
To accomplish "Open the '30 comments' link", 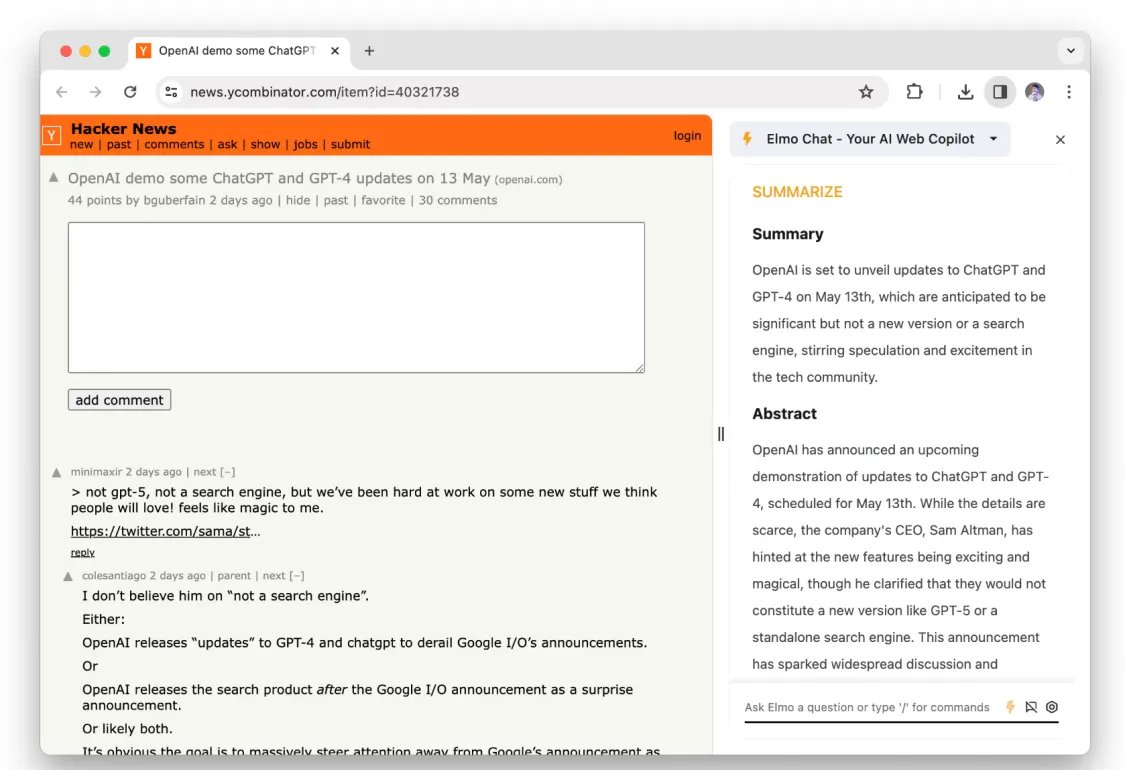I will (x=458, y=200).
